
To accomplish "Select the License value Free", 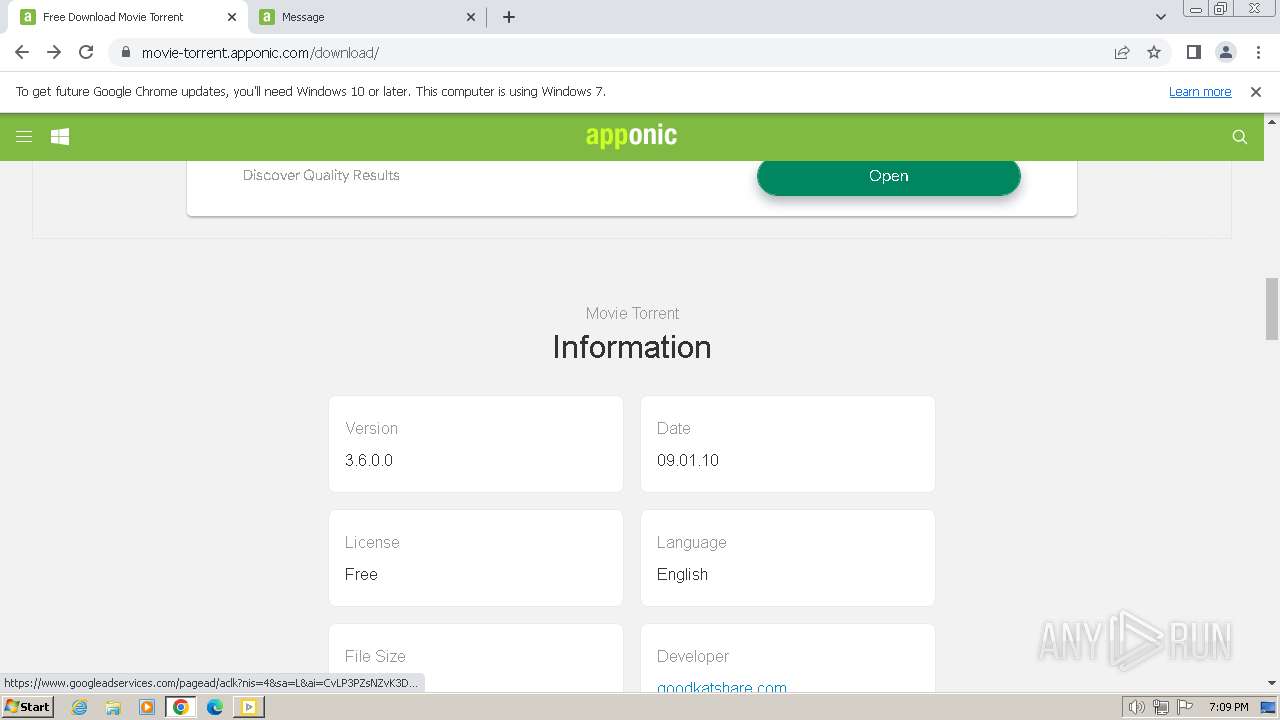I will pos(361,574).
